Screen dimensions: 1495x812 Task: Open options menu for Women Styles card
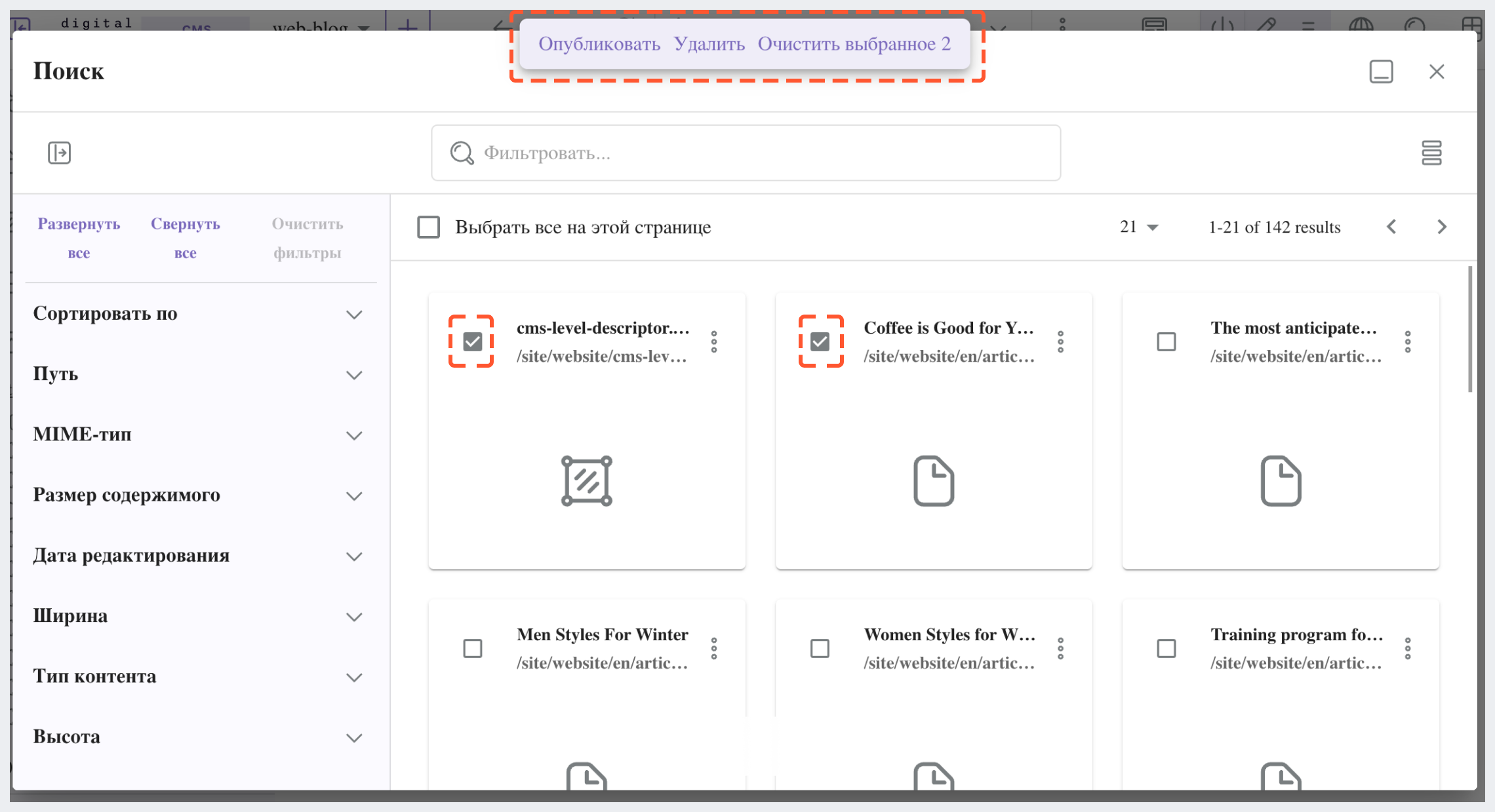[x=1060, y=648]
